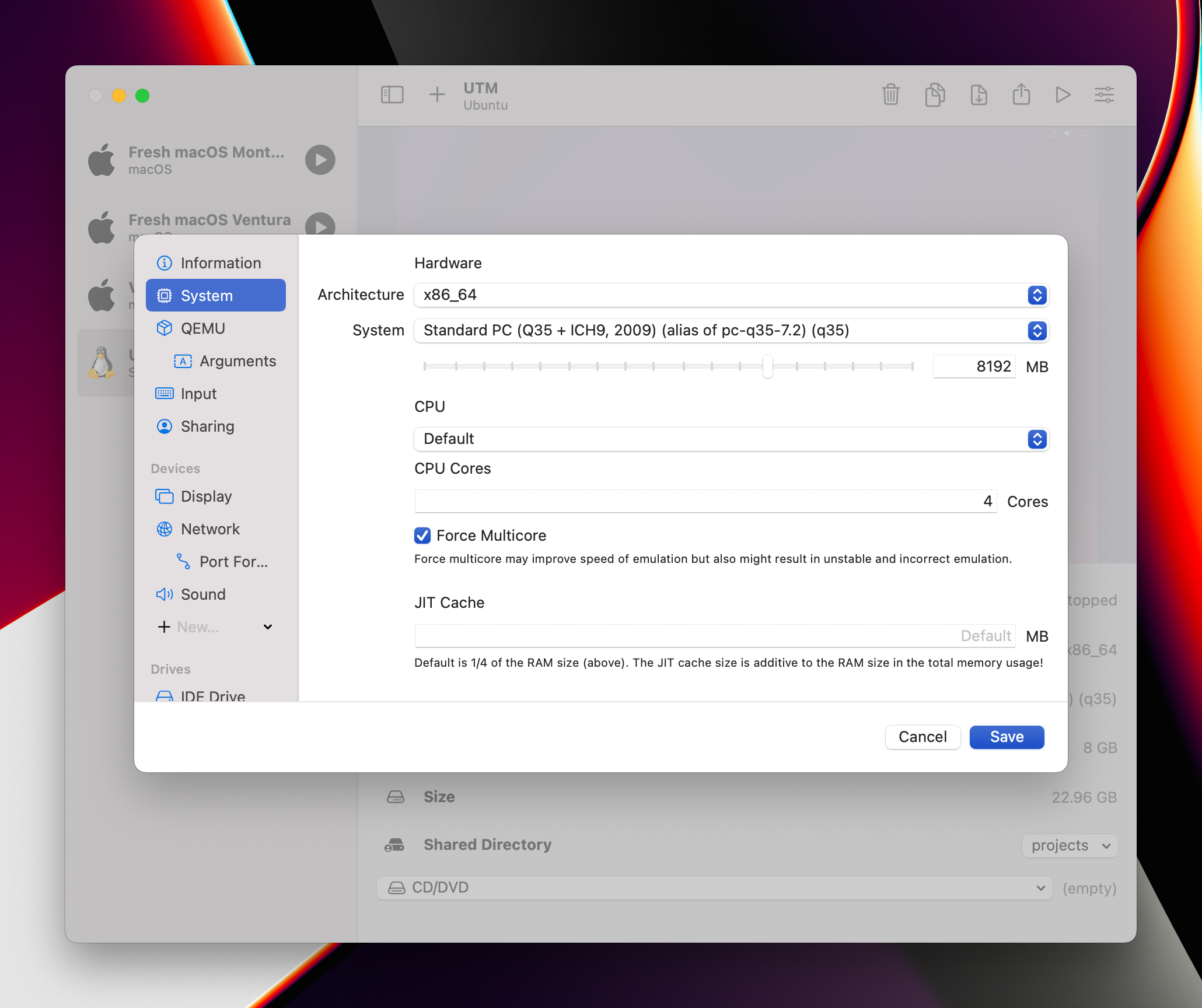Open the Architecture x86_64 dropdown

731,295
